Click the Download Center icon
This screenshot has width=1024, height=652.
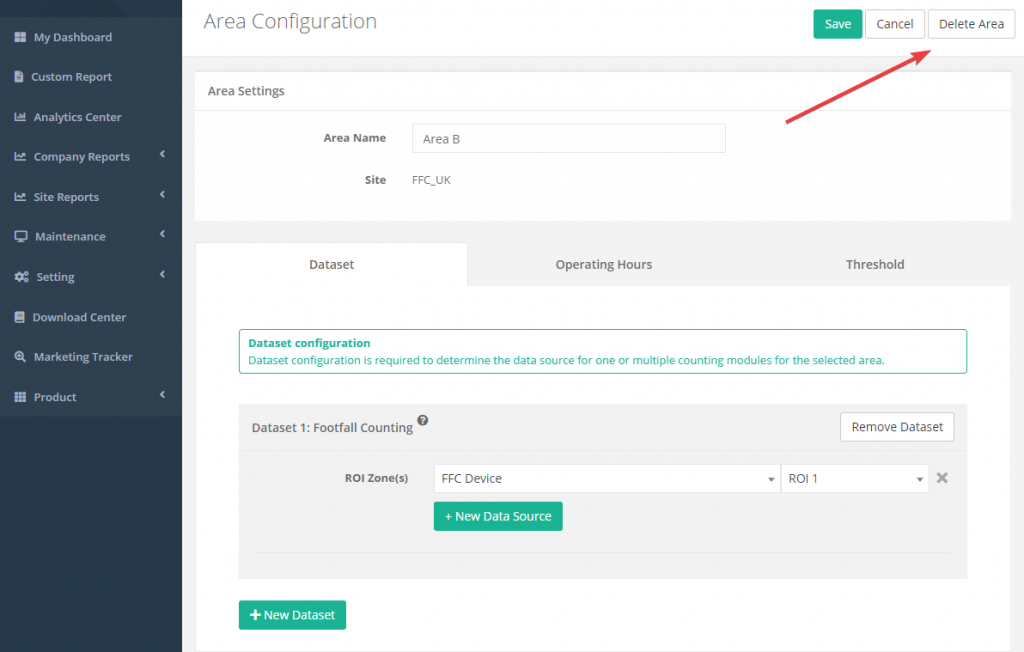coord(20,317)
